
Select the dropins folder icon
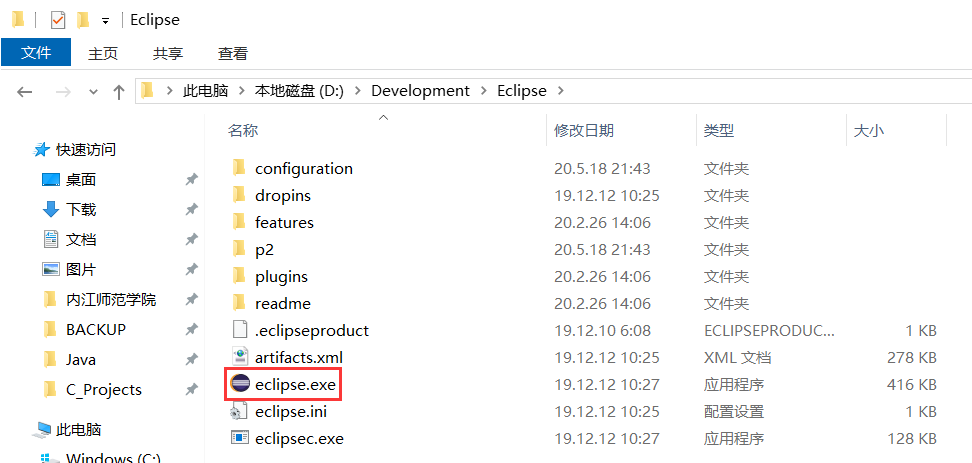239,195
